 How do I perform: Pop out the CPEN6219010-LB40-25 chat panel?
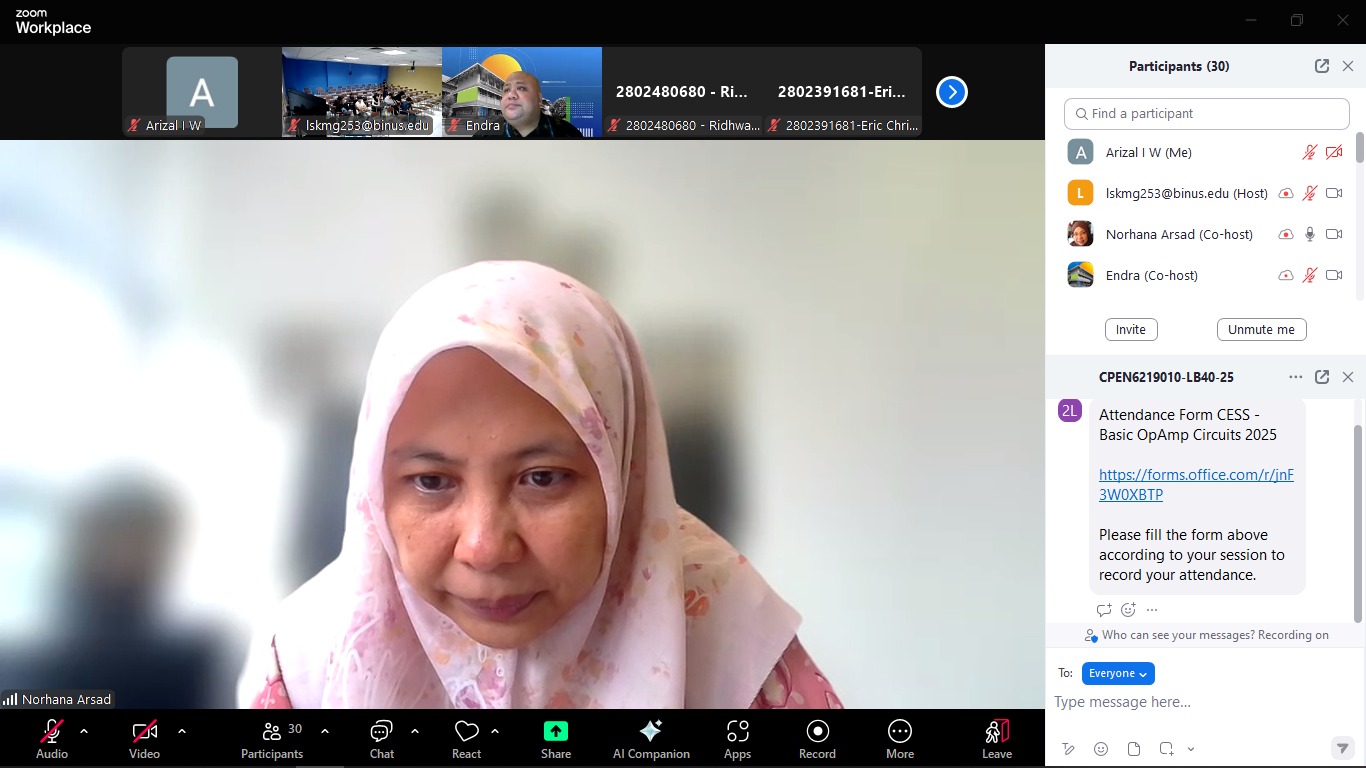click(1322, 377)
